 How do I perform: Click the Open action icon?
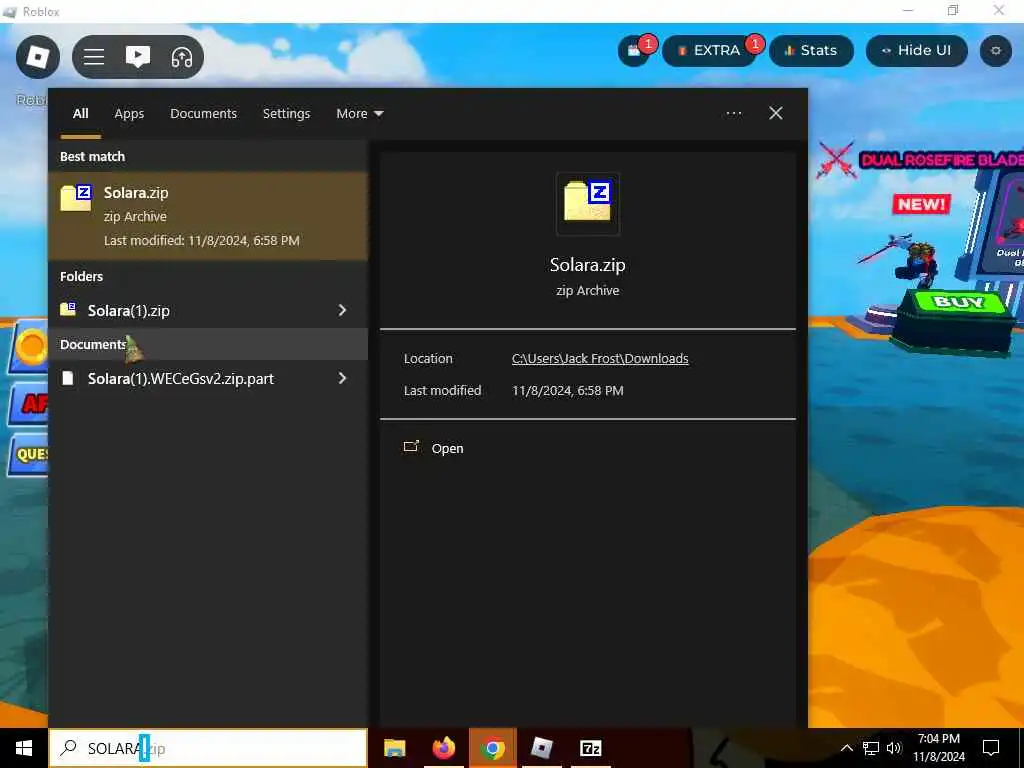(x=411, y=447)
